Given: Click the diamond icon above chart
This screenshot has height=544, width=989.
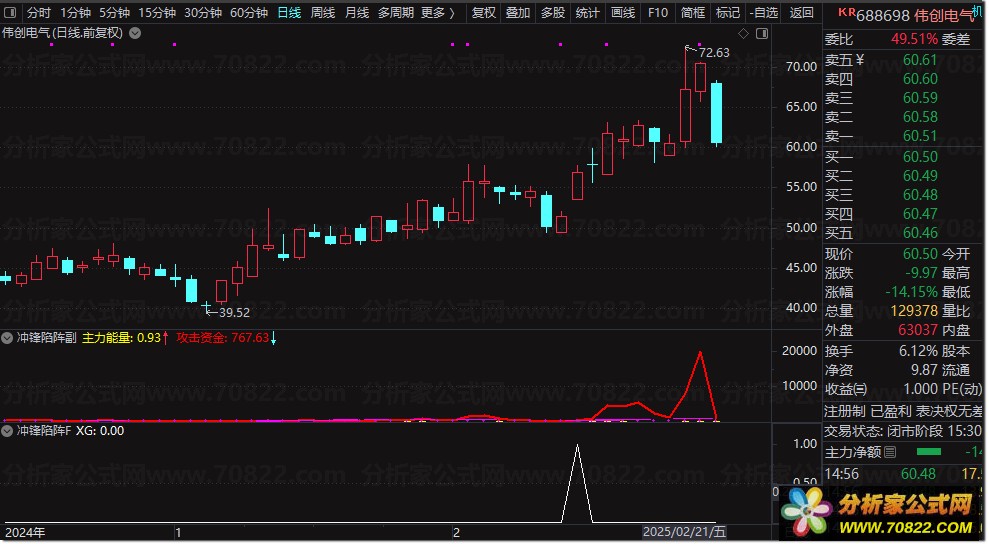Looking at the screenshot, I should coord(743,33).
